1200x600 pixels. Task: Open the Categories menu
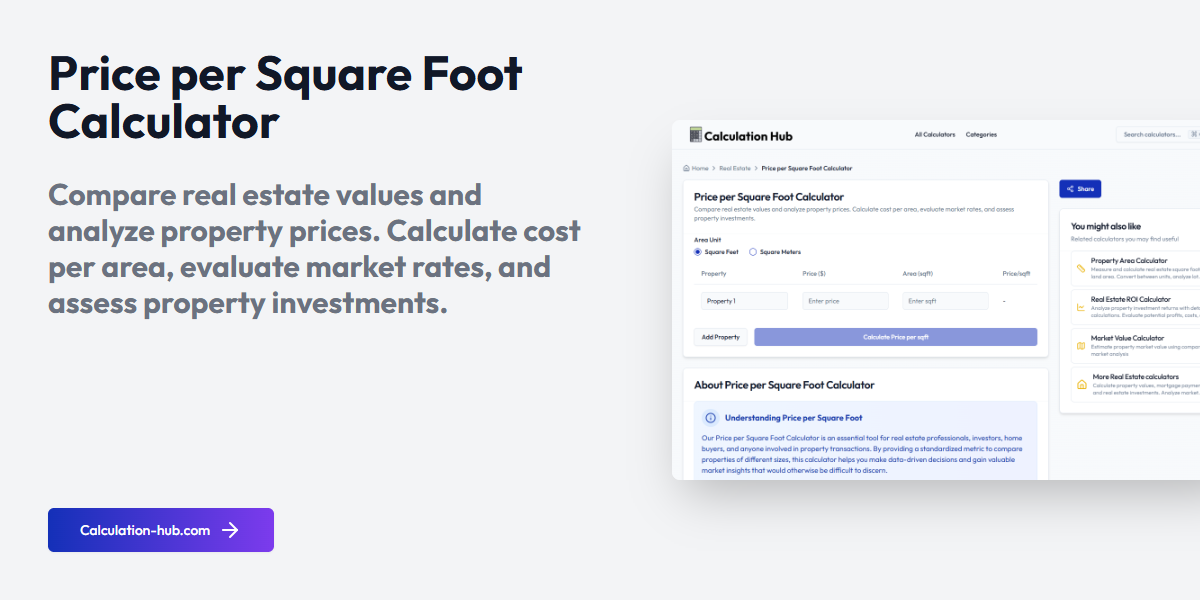point(981,135)
